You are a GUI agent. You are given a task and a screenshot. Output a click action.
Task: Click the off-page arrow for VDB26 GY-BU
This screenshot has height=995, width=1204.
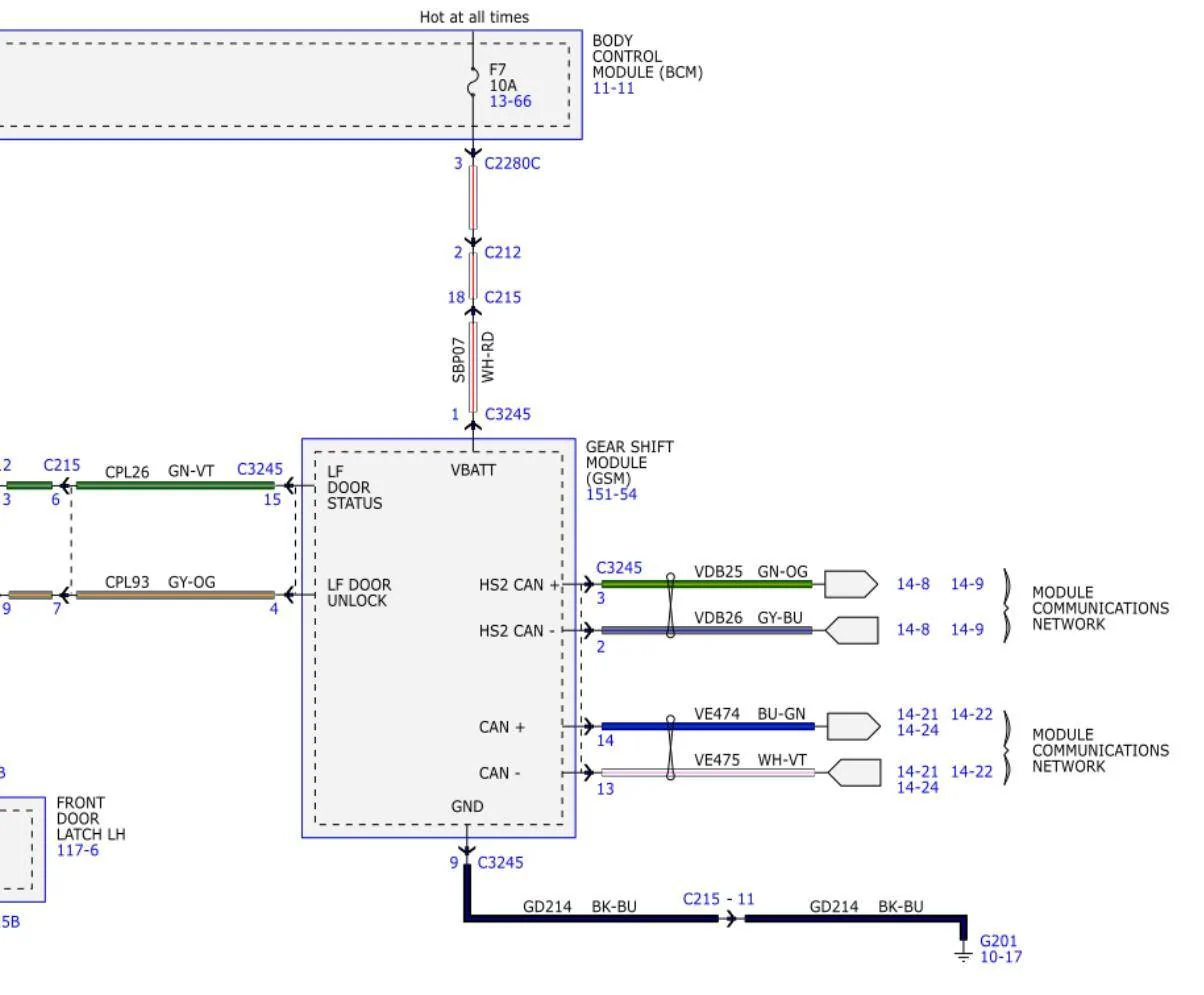[x=851, y=630]
